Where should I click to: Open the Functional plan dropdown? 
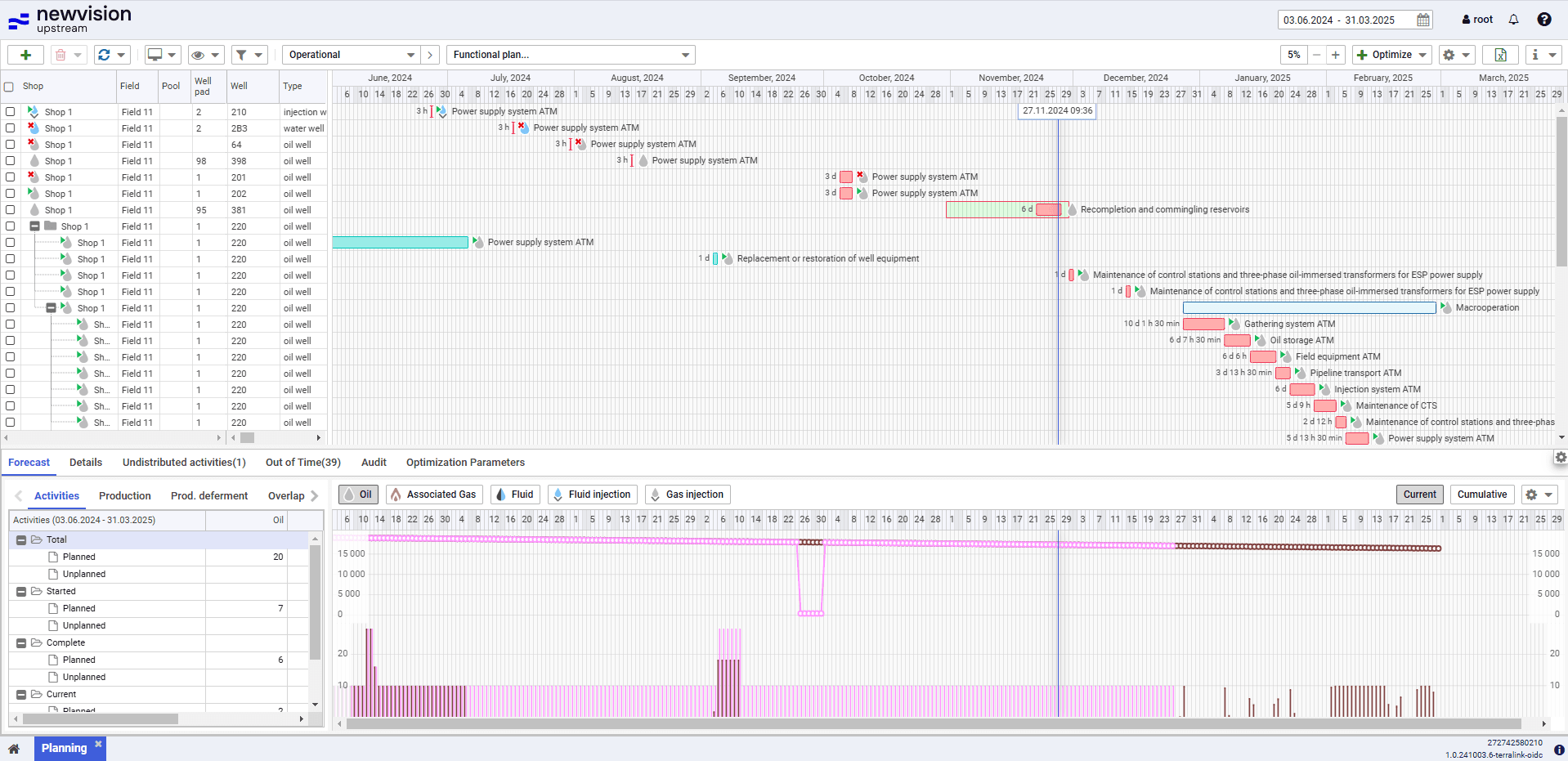click(570, 55)
